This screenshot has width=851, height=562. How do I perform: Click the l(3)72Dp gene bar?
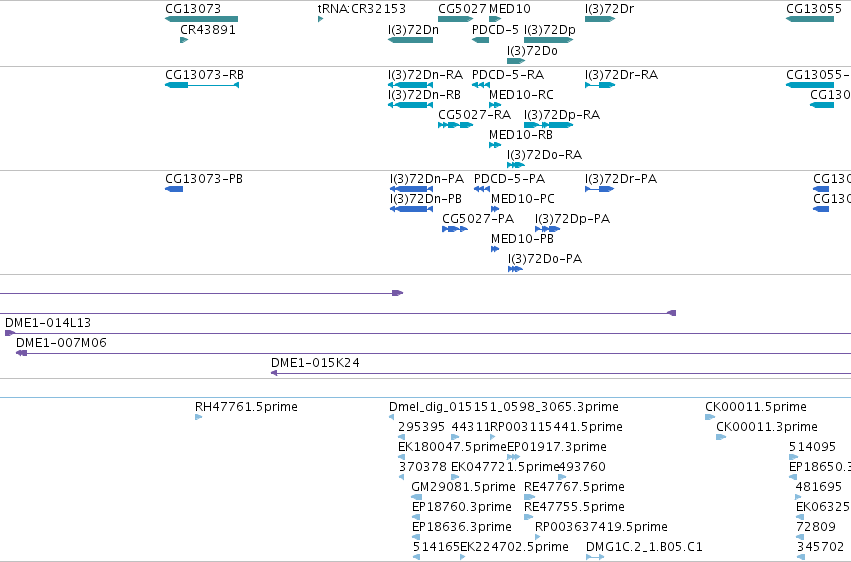point(549,40)
